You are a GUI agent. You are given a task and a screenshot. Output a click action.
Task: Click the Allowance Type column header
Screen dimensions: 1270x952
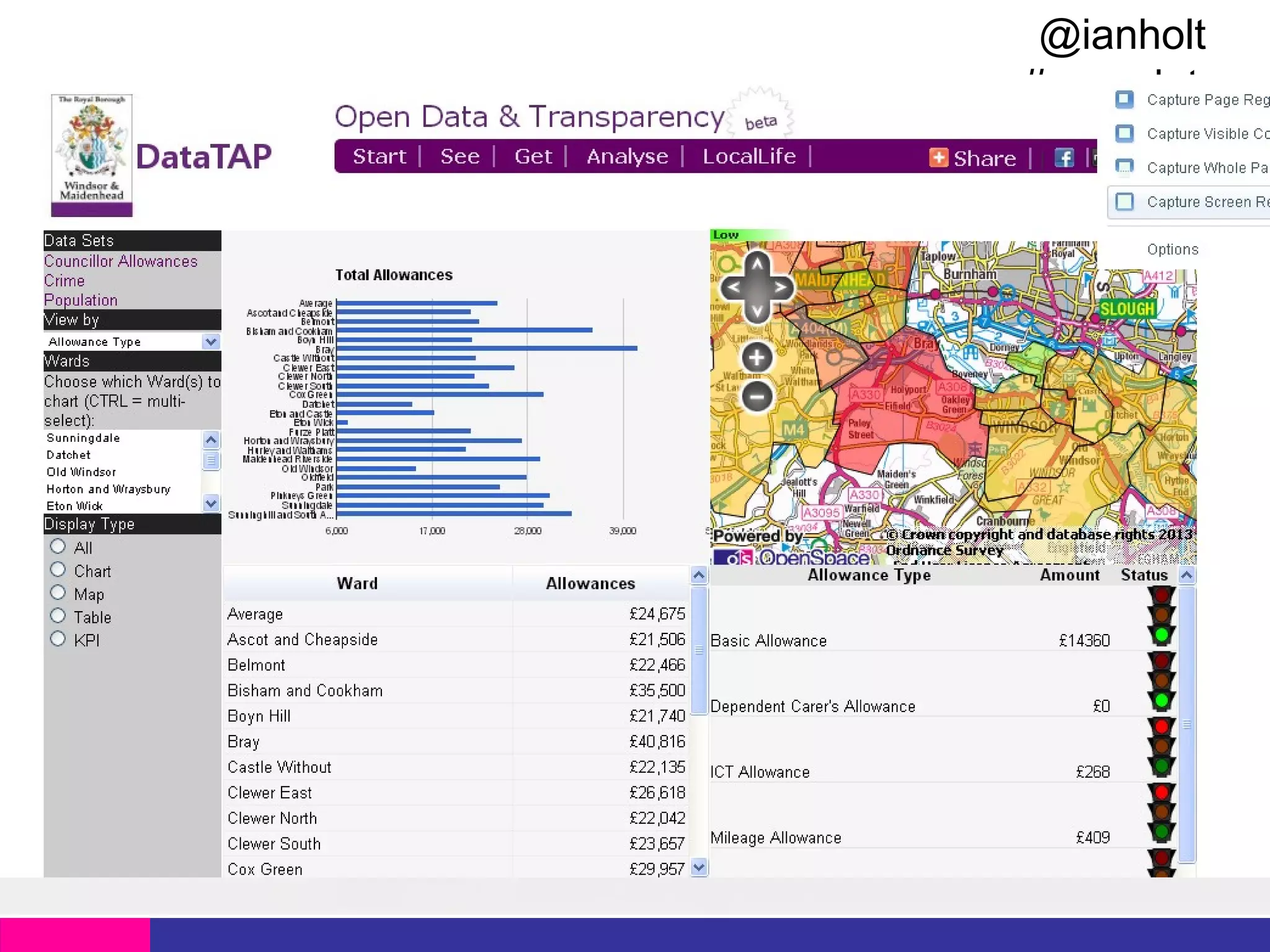pos(869,575)
